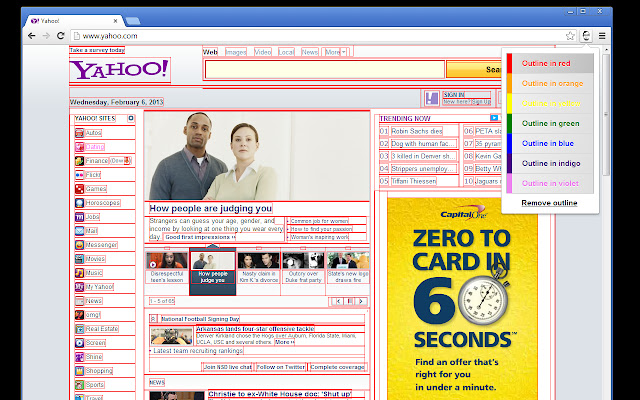Go to next story slide arrow

[361, 301]
